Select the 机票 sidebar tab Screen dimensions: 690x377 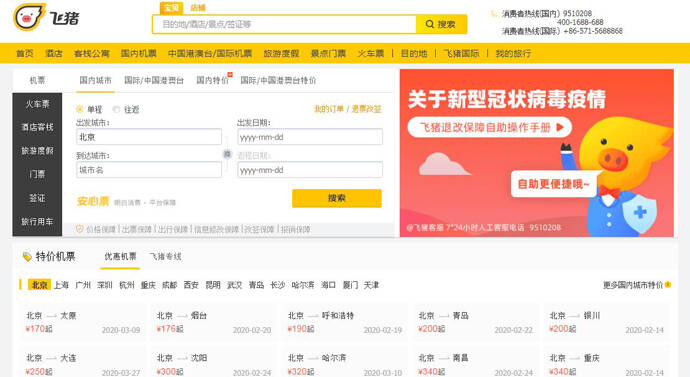(x=37, y=80)
